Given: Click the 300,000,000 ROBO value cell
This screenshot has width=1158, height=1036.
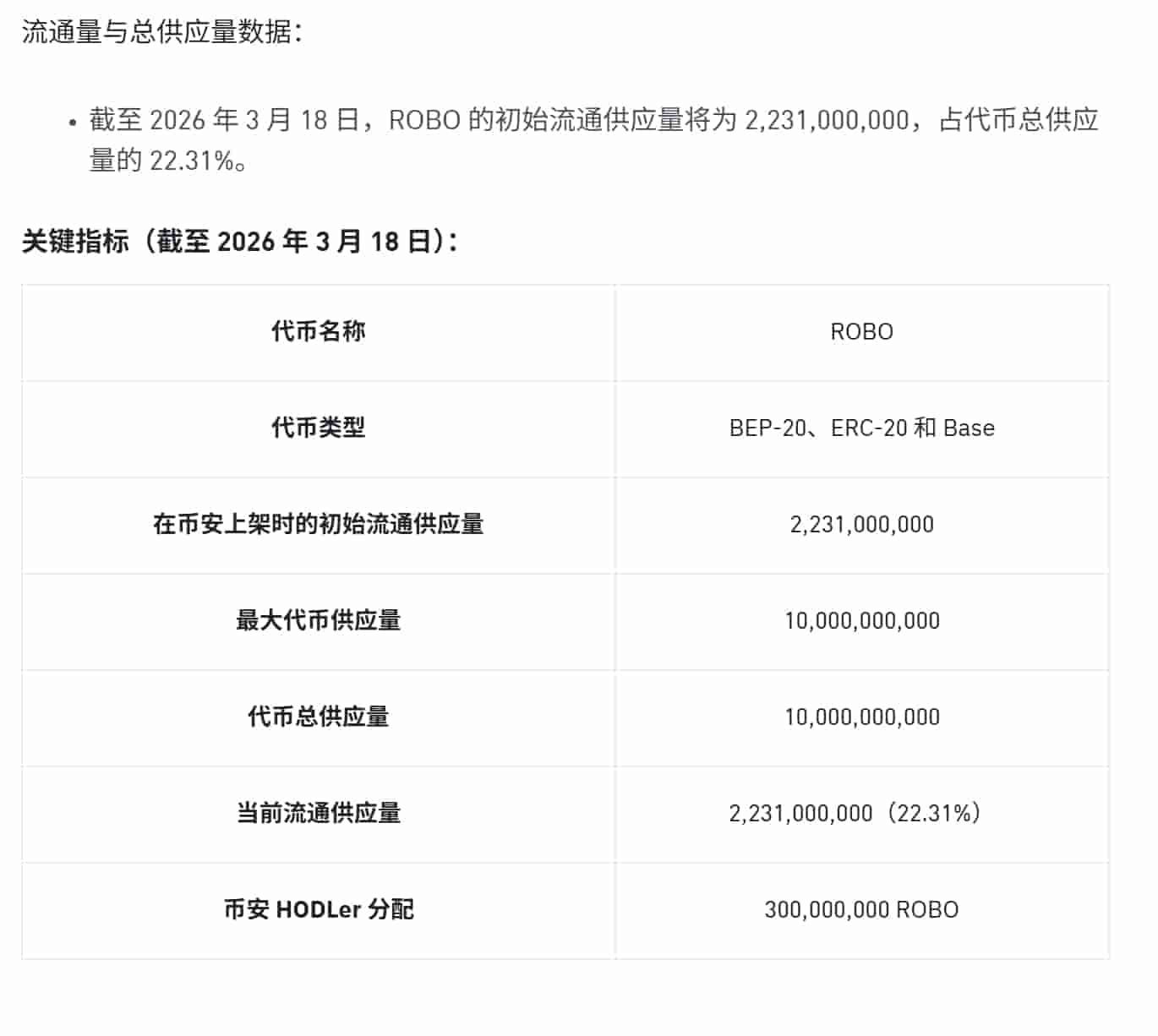Looking at the screenshot, I should tap(862, 910).
